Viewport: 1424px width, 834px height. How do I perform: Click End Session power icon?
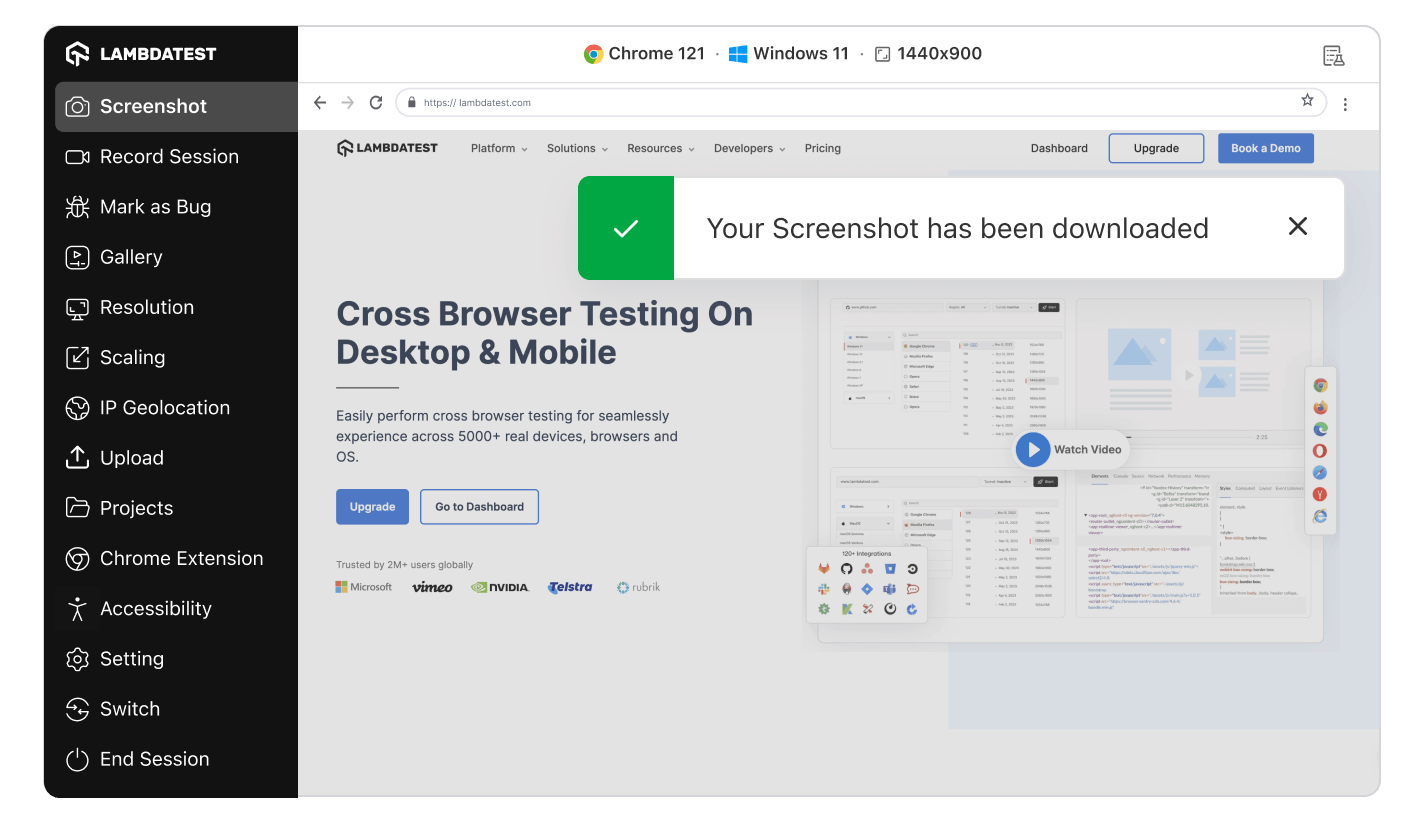click(x=77, y=759)
